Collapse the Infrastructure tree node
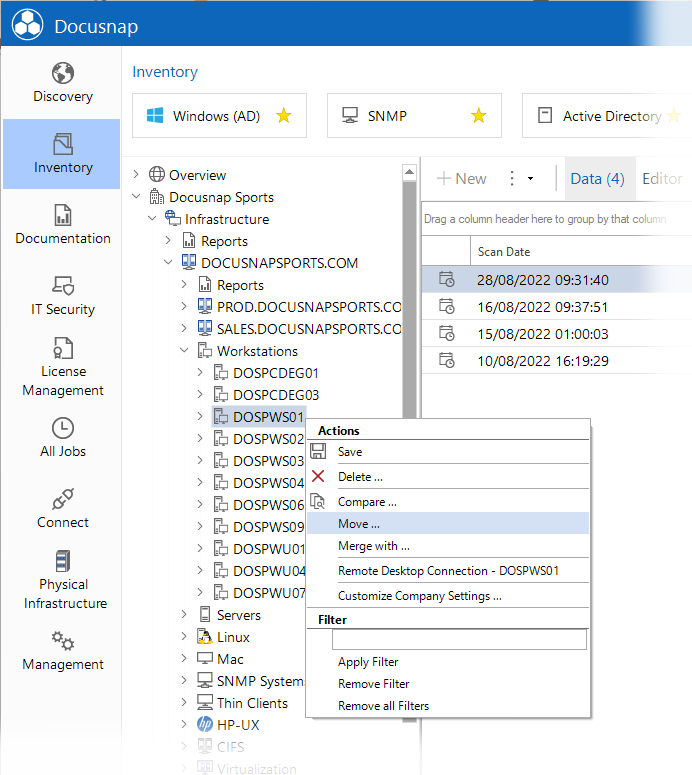This screenshot has width=692, height=775. [x=152, y=218]
